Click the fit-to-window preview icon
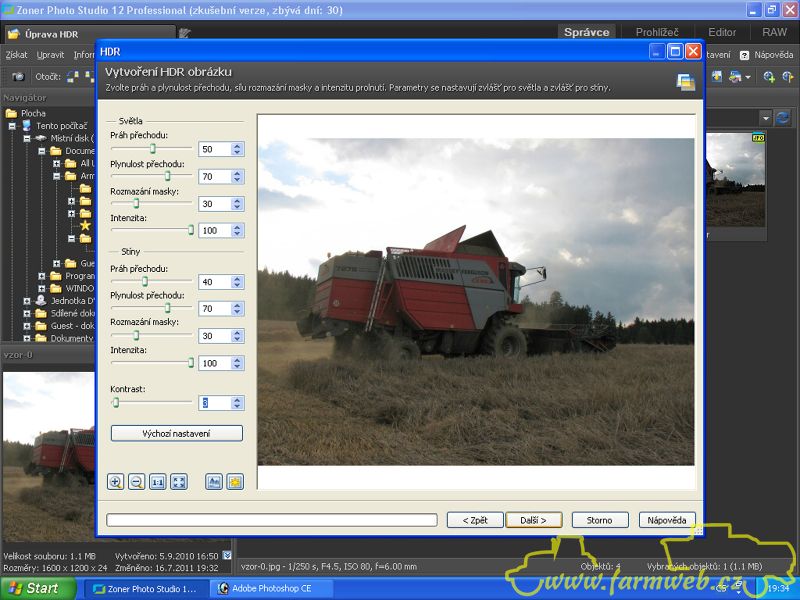This screenshot has width=800, height=600. [x=179, y=482]
